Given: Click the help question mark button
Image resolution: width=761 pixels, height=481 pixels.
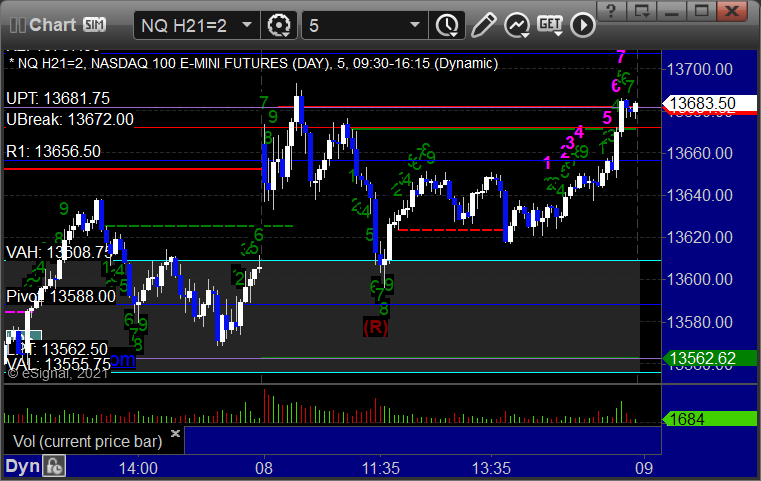Looking at the screenshot, I should coord(611,10).
